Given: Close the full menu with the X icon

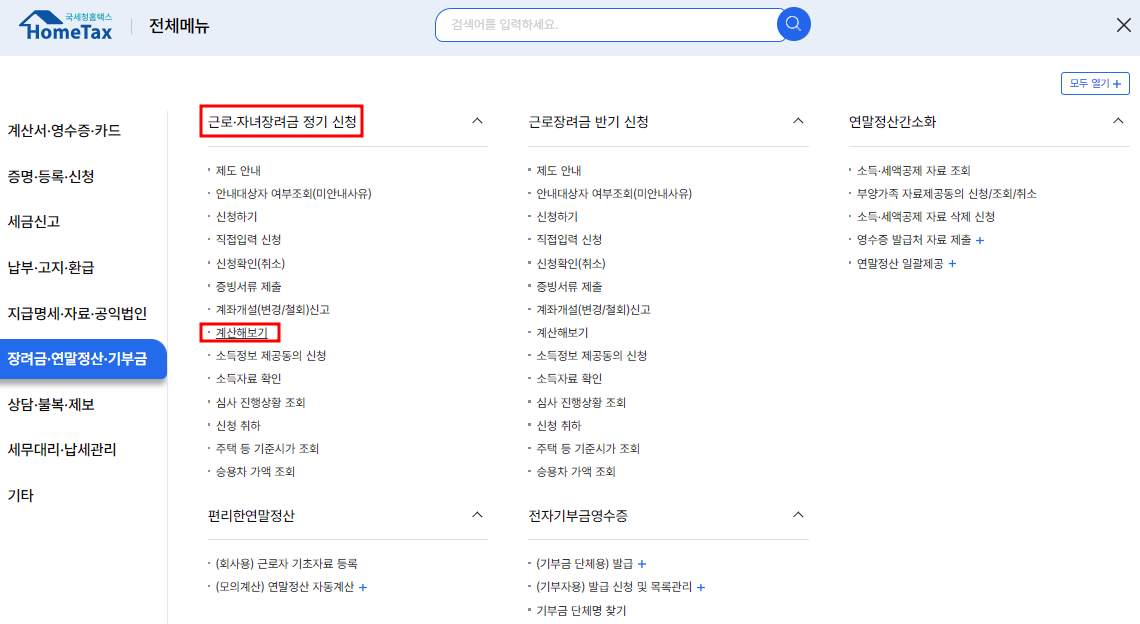Looking at the screenshot, I should click(x=1122, y=25).
